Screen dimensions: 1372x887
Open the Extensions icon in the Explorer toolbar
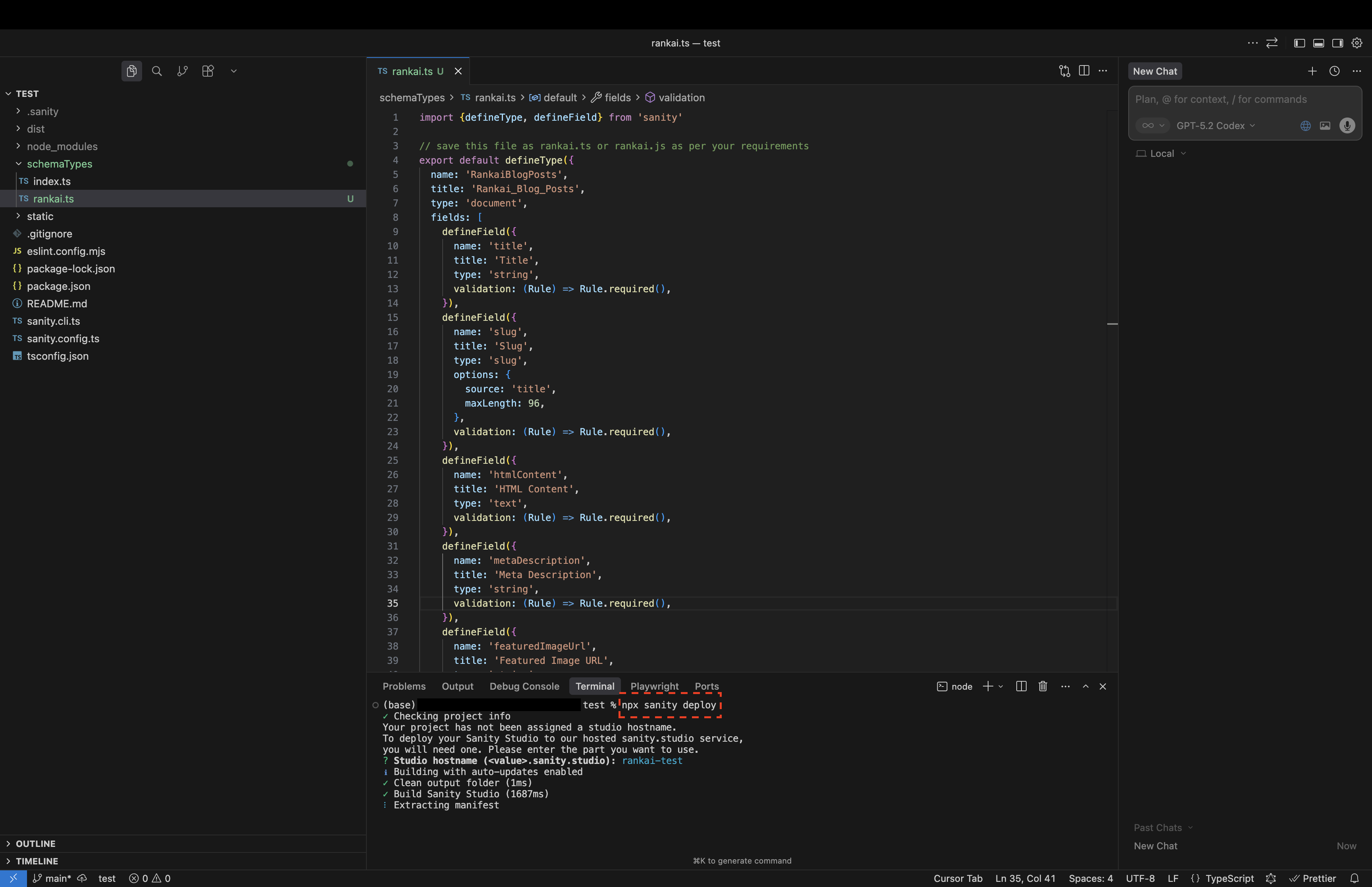click(208, 71)
